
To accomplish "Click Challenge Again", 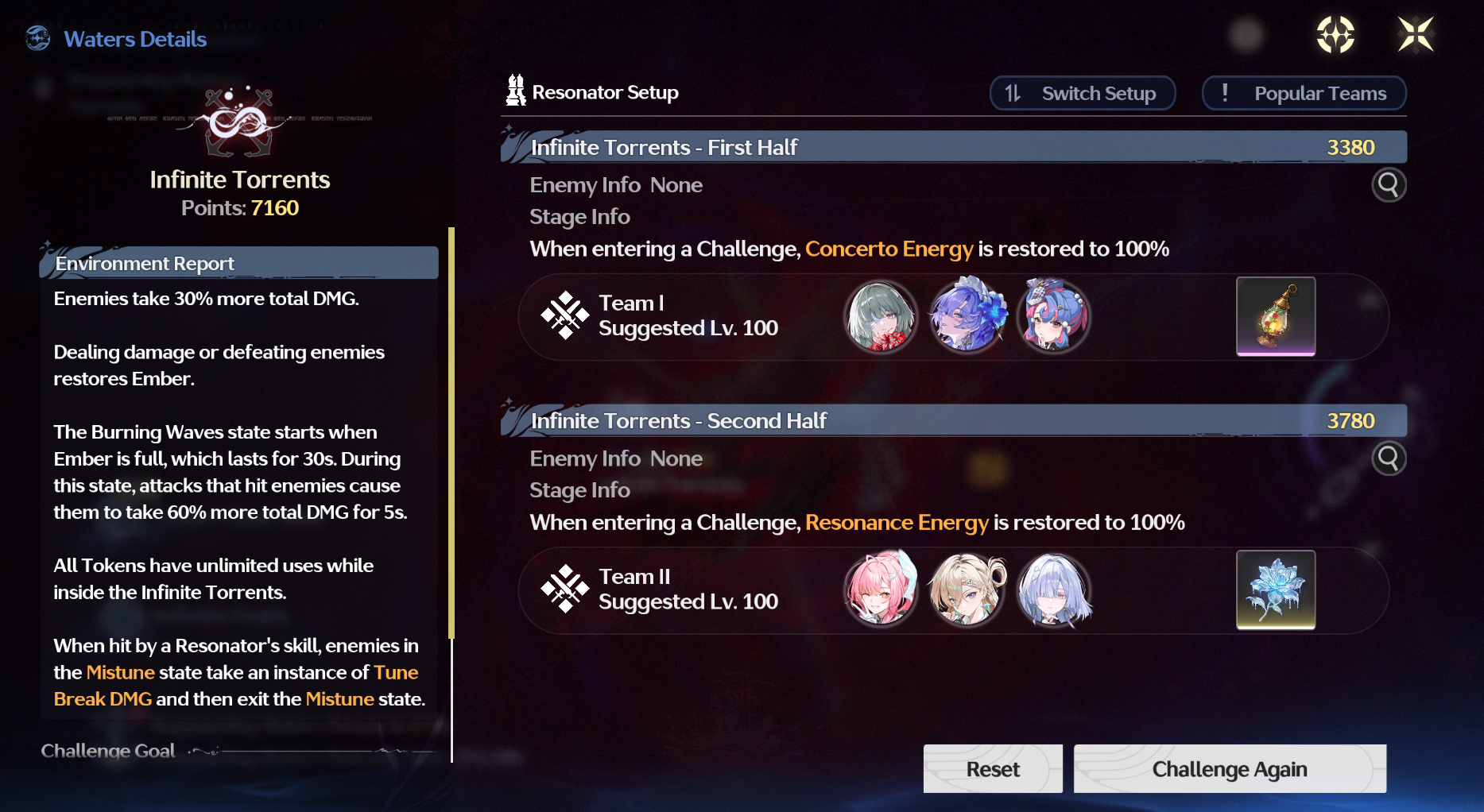I will (1230, 769).
